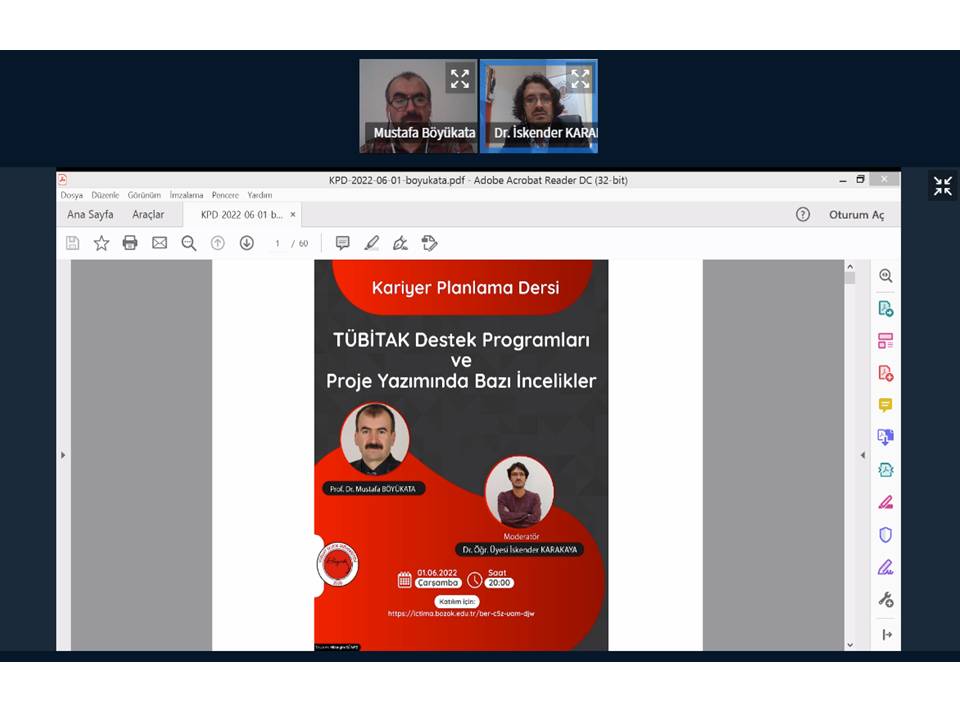
Task: Click the Oturum Aç sign-in button
Action: click(x=856, y=214)
